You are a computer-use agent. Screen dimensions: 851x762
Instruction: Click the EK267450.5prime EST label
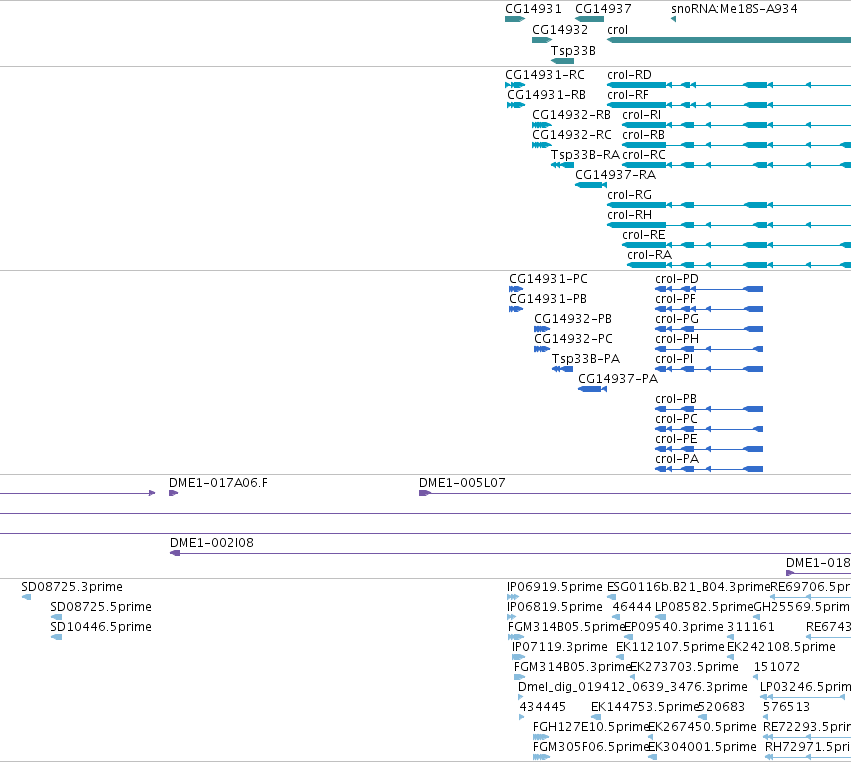pyautogui.click(x=702, y=727)
